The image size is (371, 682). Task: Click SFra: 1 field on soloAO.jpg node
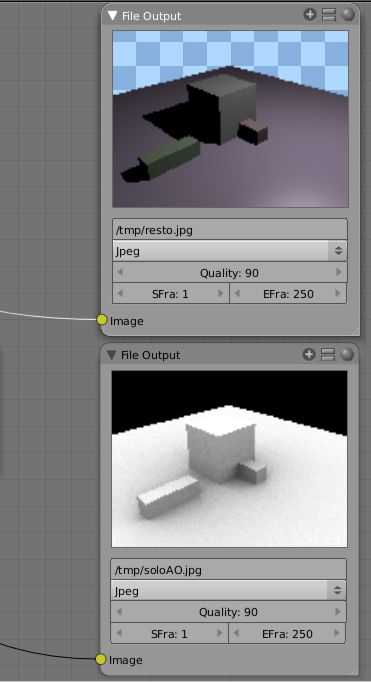coord(170,634)
